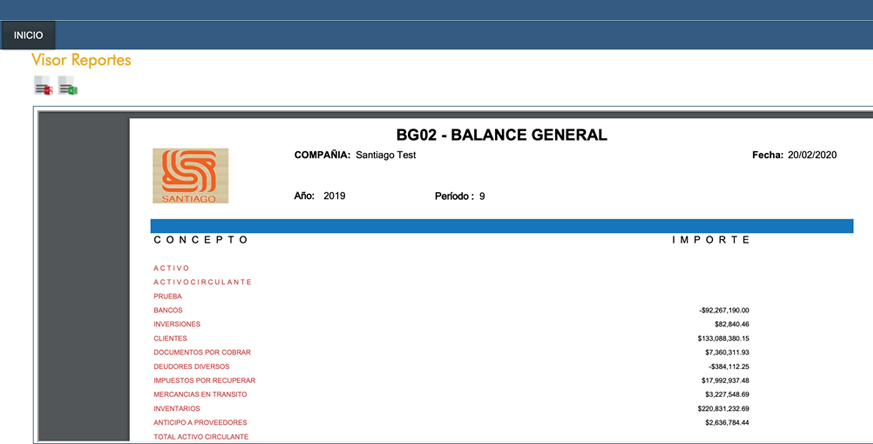This screenshot has height=444, width=873.
Task: Select the PRUEBA row
Action: tap(168, 296)
